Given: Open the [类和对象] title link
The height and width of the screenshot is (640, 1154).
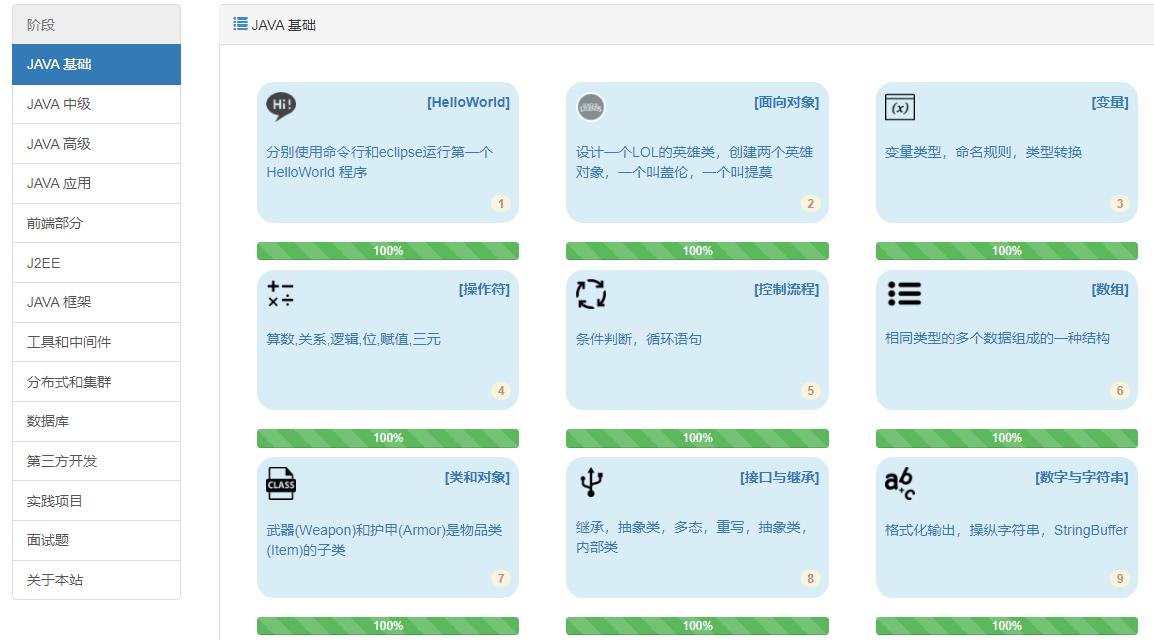Looking at the screenshot, I should [477, 477].
